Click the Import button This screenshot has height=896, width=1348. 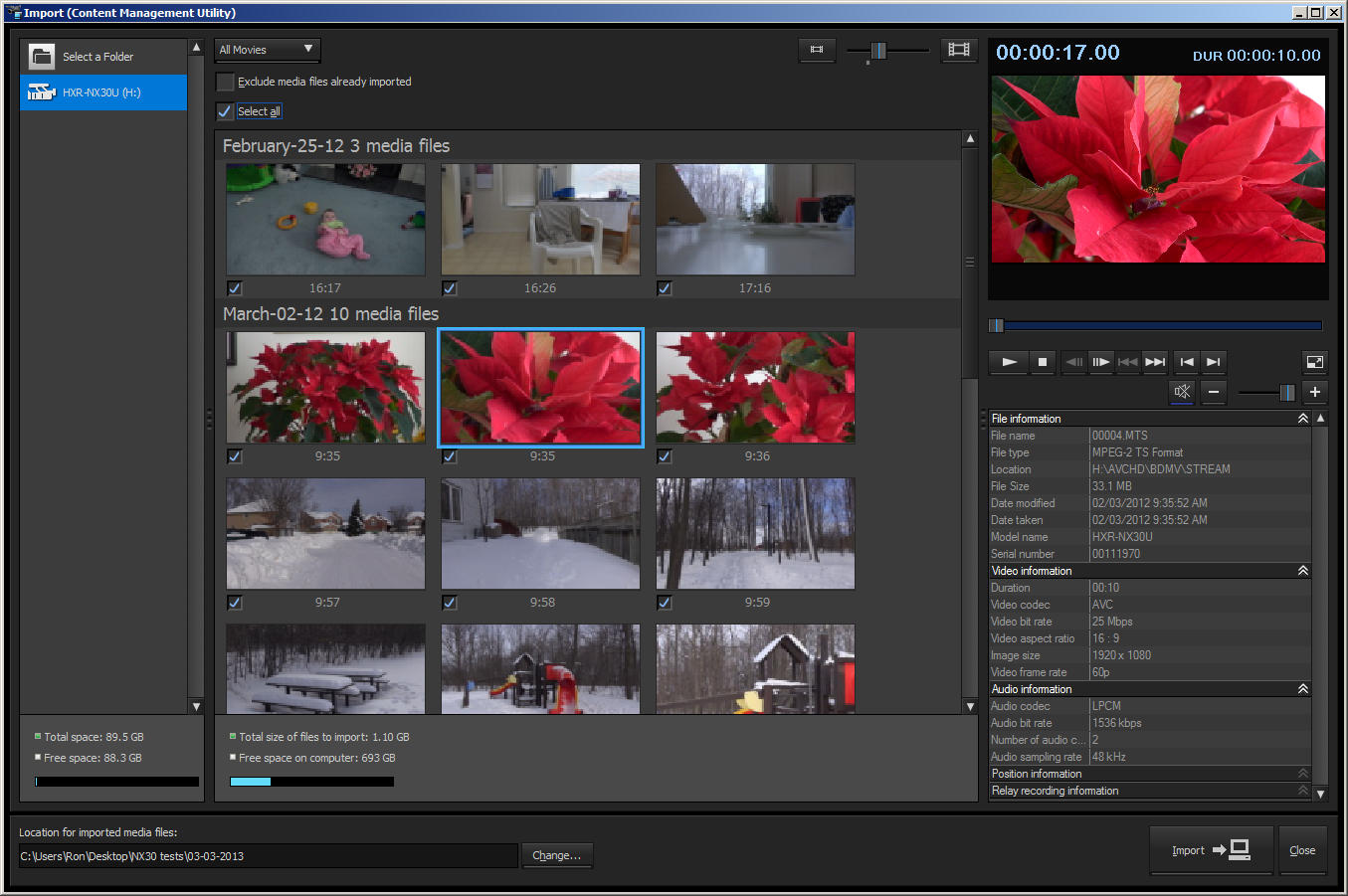click(x=1211, y=850)
